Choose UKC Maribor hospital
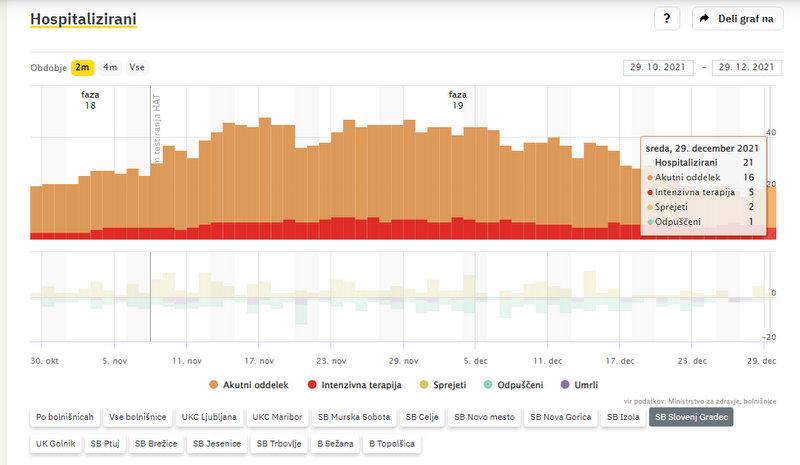Image resolution: width=800 pixels, height=465 pixels. (x=277, y=417)
